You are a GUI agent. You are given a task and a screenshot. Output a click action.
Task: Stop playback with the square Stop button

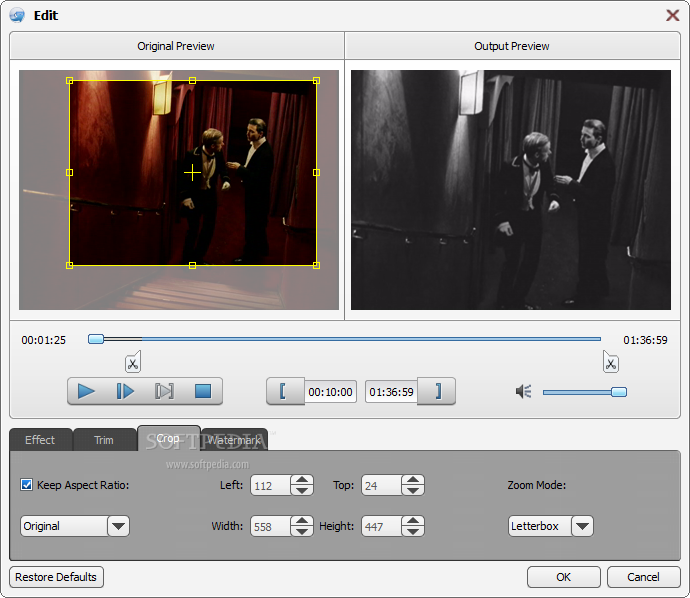(x=203, y=391)
